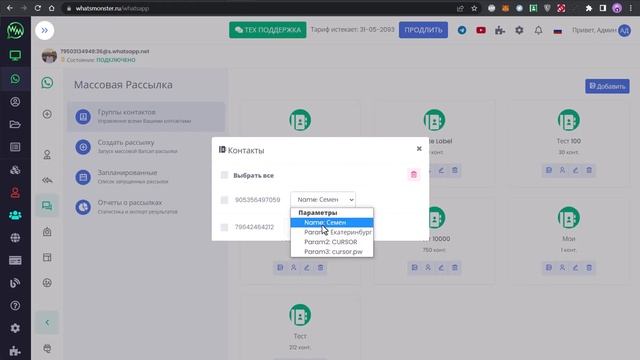Viewport: 640px width, 360px height.
Task: Open the Name: Семен dropdown
Action: [323, 200]
